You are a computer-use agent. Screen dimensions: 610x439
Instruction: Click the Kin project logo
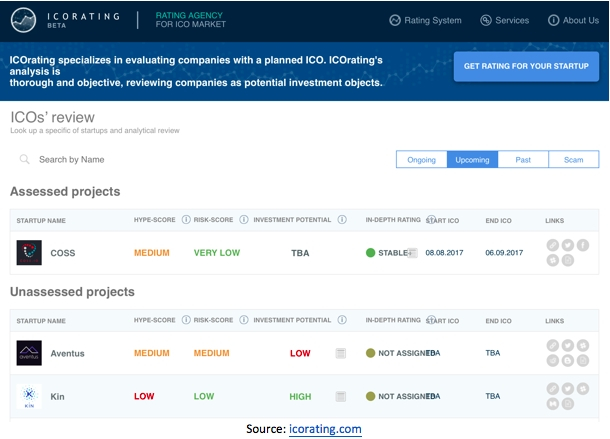[x=29, y=397]
